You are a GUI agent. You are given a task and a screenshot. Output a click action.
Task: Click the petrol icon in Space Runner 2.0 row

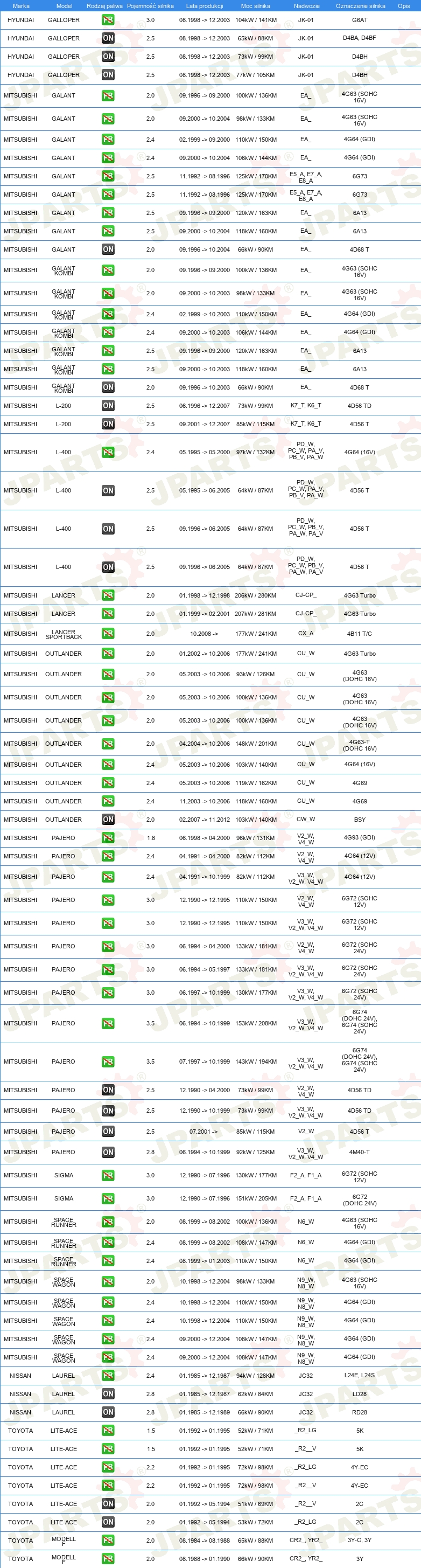(x=108, y=1222)
